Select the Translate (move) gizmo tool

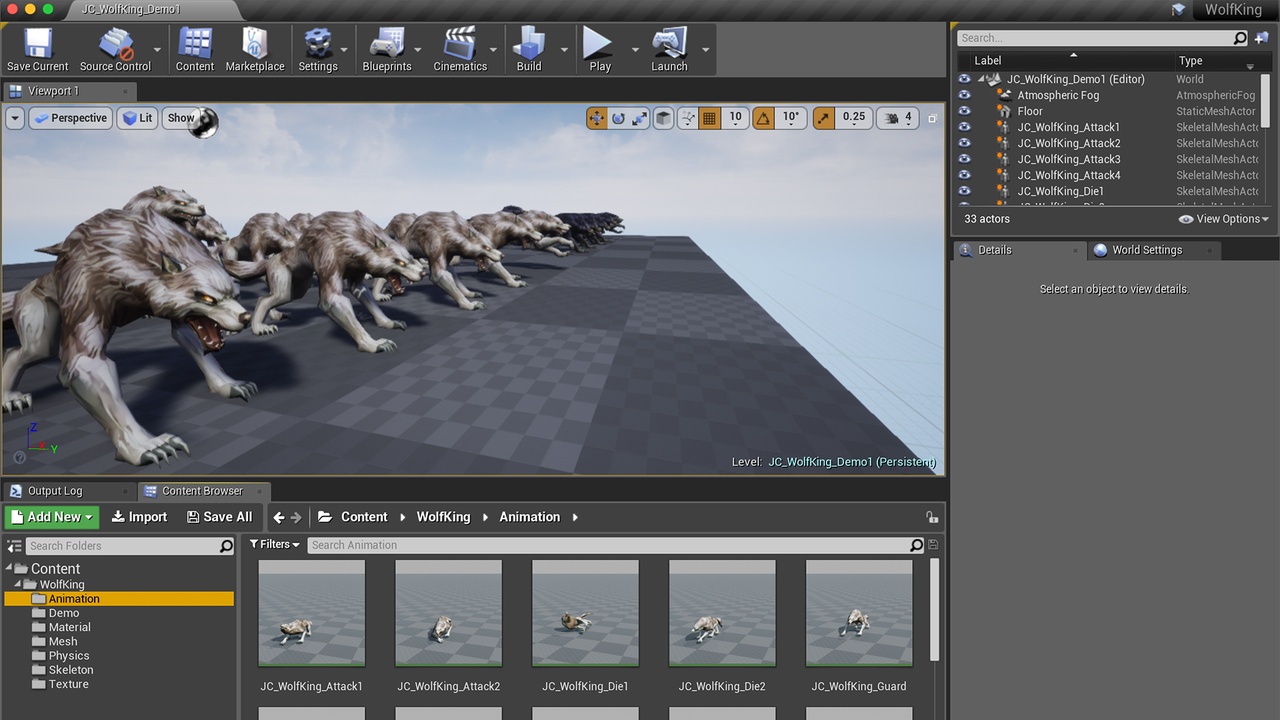point(597,118)
